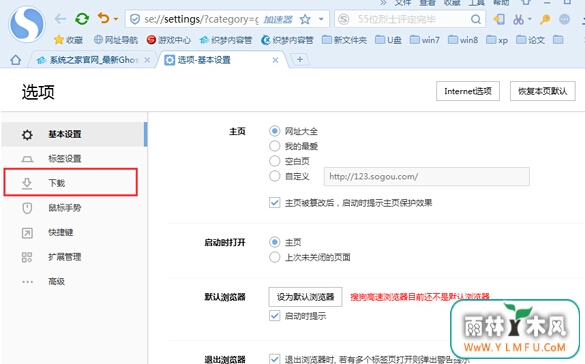The height and width of the screenshot is (364, 585).
Task: Click the Sogou browser logo avatar
Action: pos(27,24)
